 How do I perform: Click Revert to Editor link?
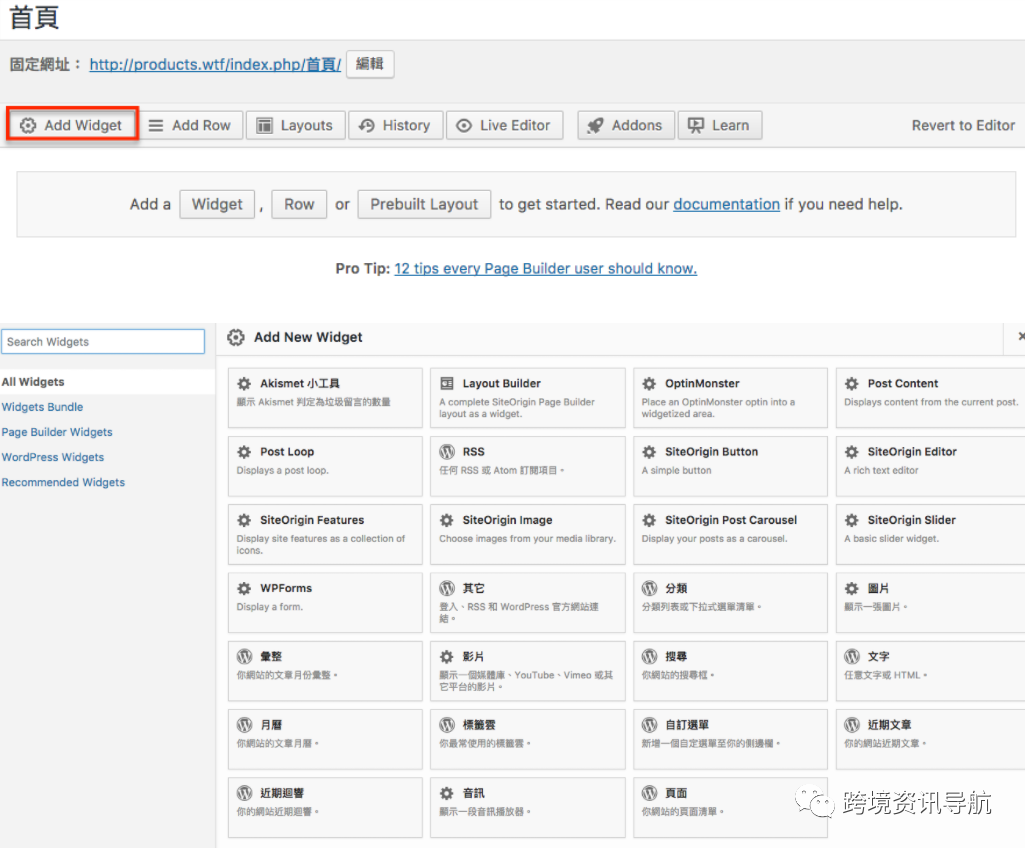point(963,125)
